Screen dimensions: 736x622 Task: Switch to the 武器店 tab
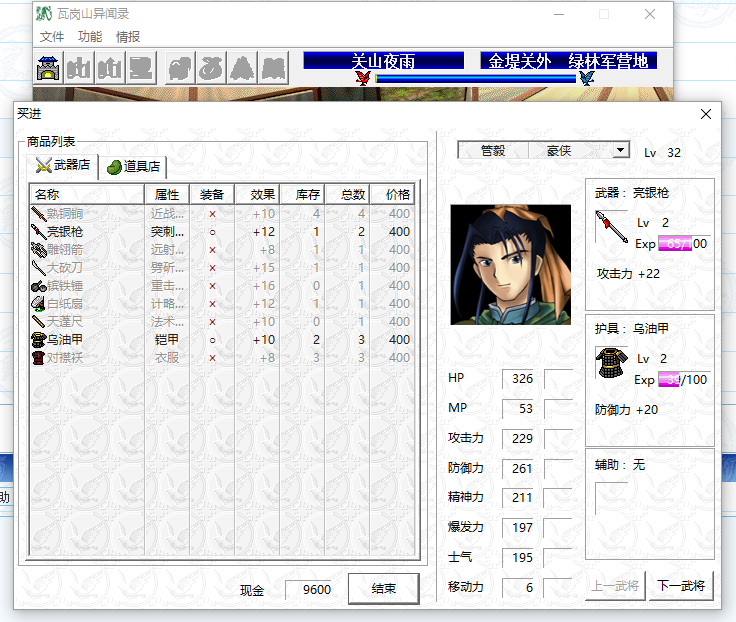point(62,165)
